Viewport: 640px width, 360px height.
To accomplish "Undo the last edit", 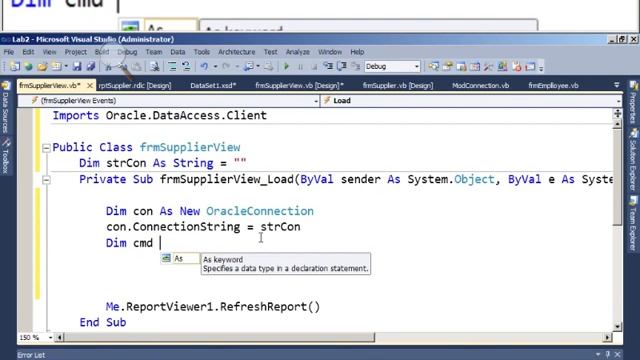I will point(204,66).
